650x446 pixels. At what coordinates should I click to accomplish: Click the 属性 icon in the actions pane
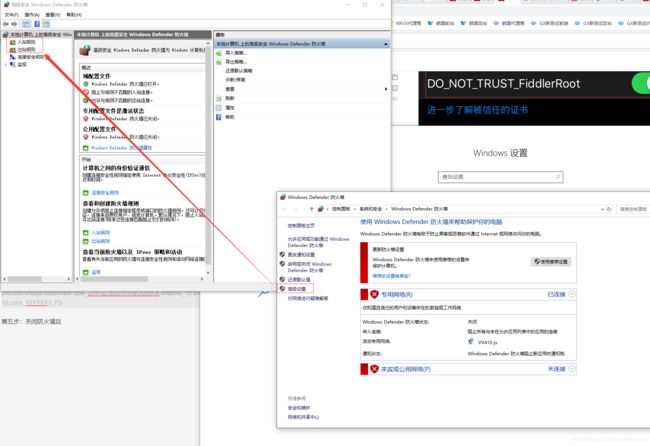219,108
